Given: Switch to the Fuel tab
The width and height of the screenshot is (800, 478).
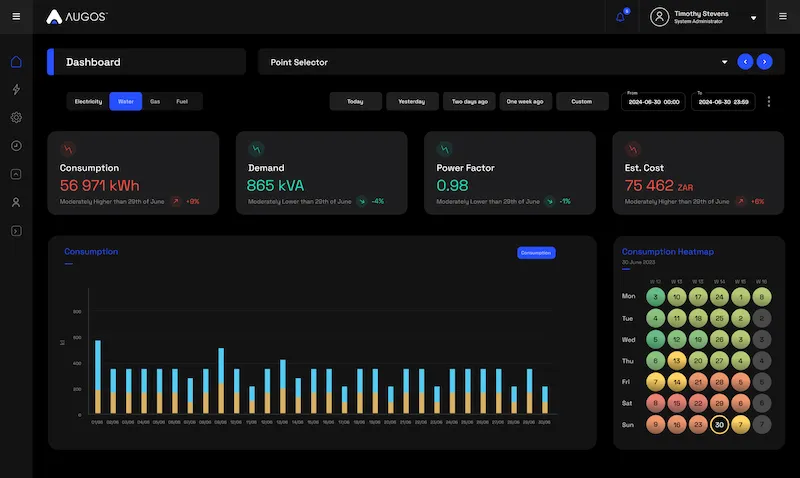Looking at the screenshot, I should [182, 102].
